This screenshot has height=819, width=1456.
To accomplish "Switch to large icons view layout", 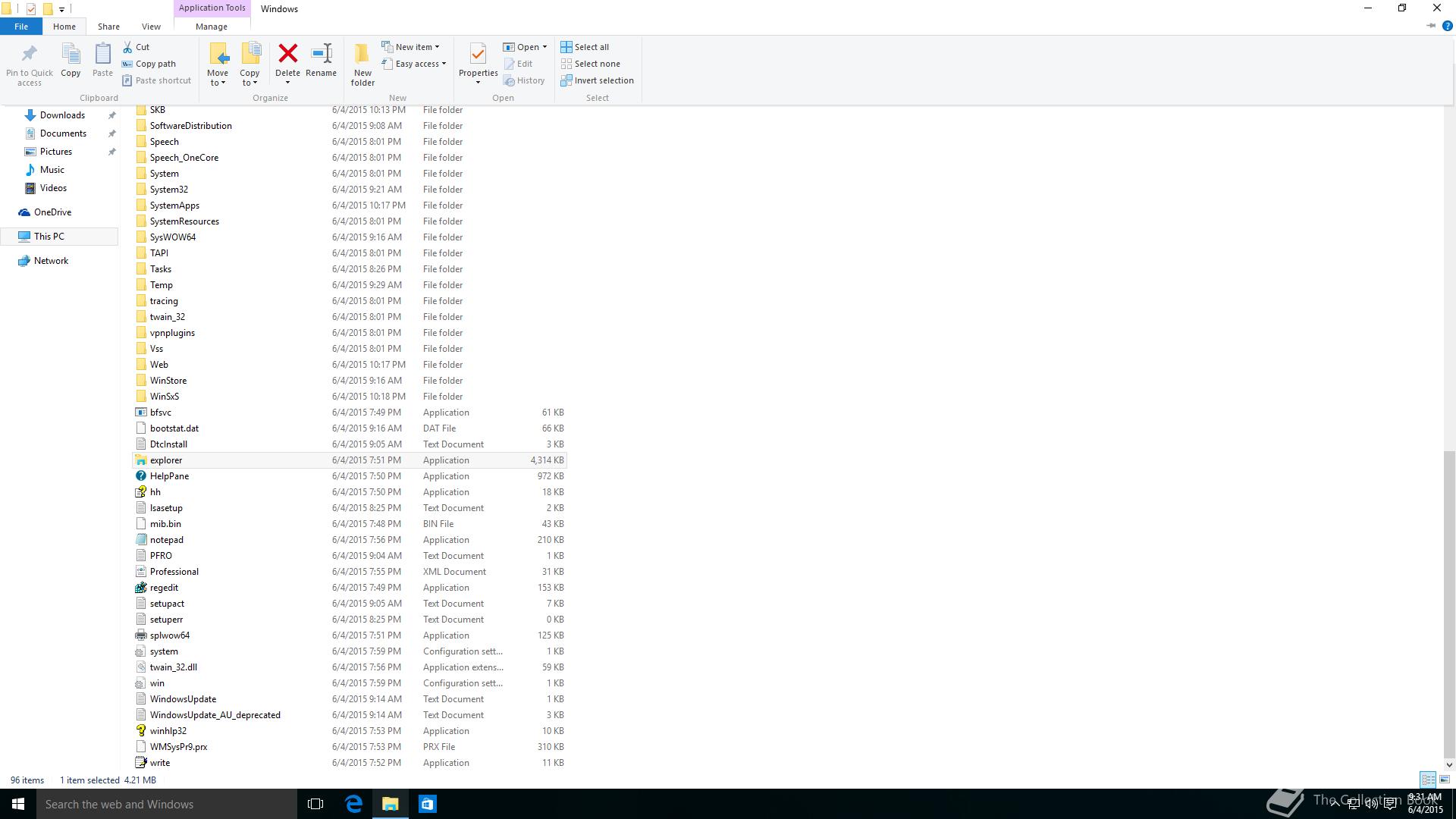I will 1445,780.
